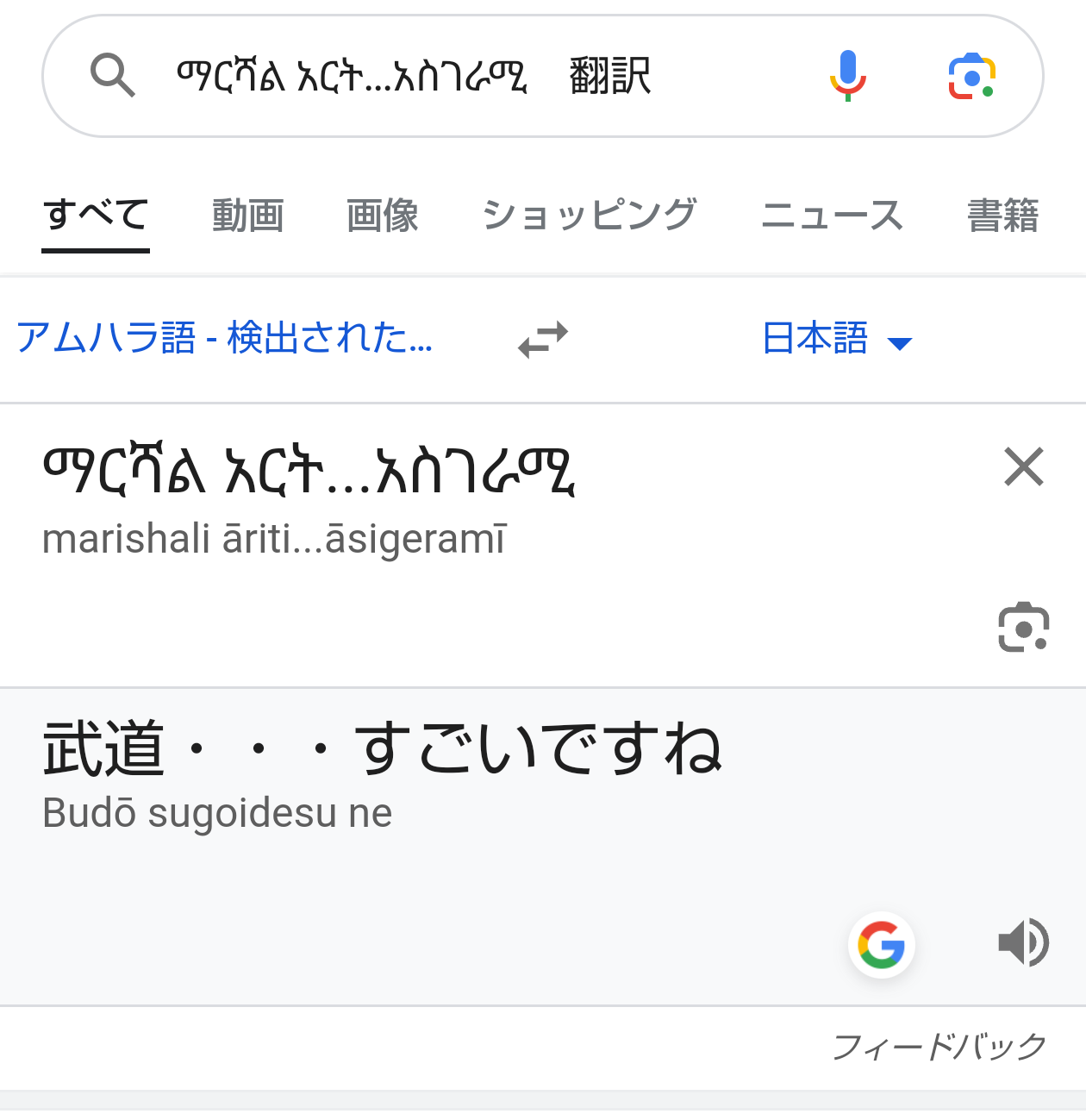Clear the Amharic input text
This screenshot has width=1086, height=1120.
[x=1024, y=466]
